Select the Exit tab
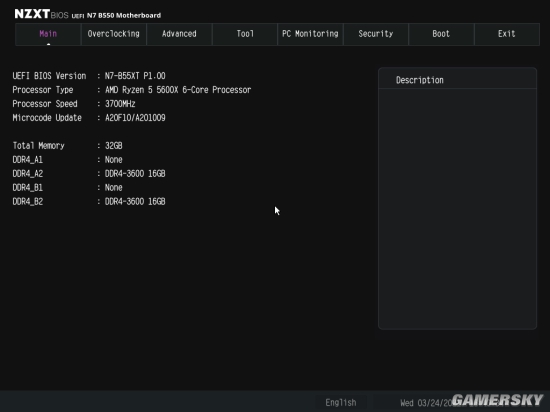 (x=507, y=34)
